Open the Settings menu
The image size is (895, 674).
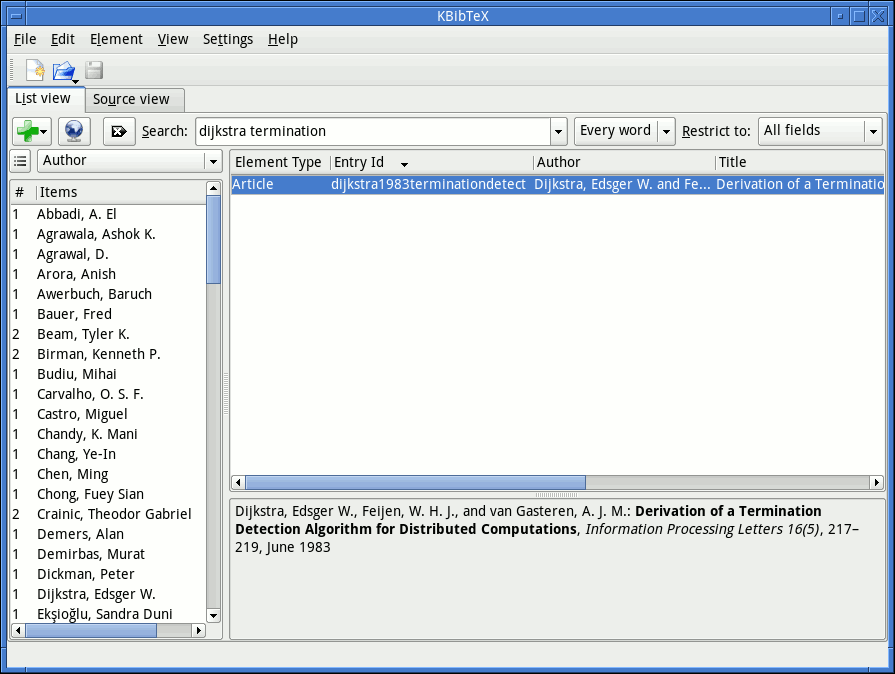click(x=228, y=39)
